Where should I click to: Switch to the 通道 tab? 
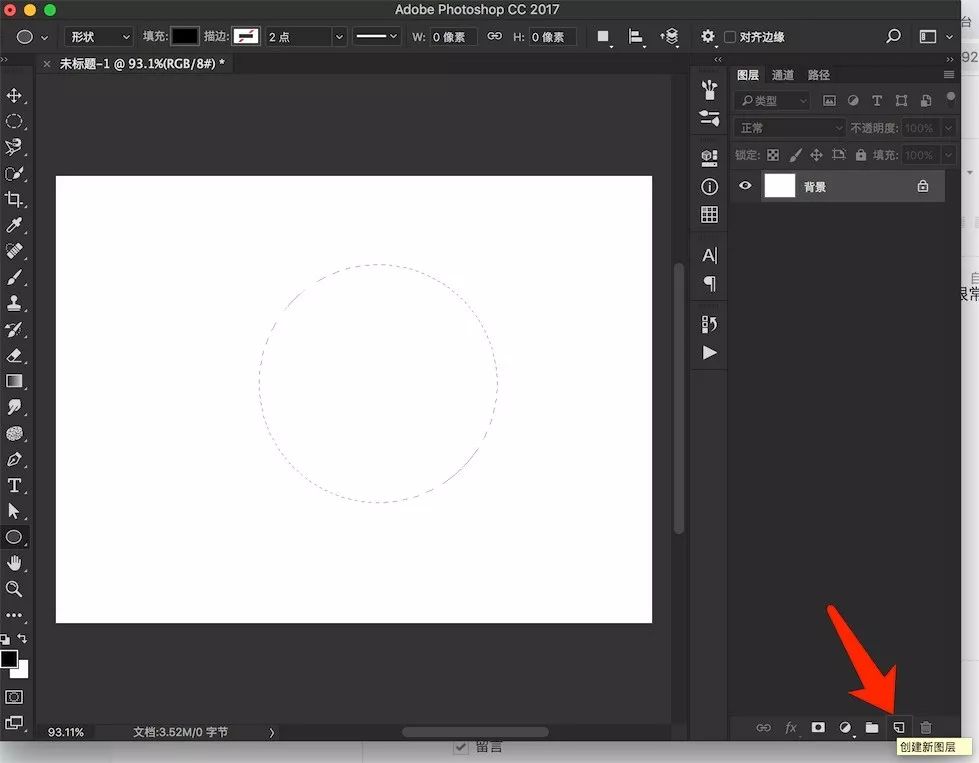click(x=783, y=75)
